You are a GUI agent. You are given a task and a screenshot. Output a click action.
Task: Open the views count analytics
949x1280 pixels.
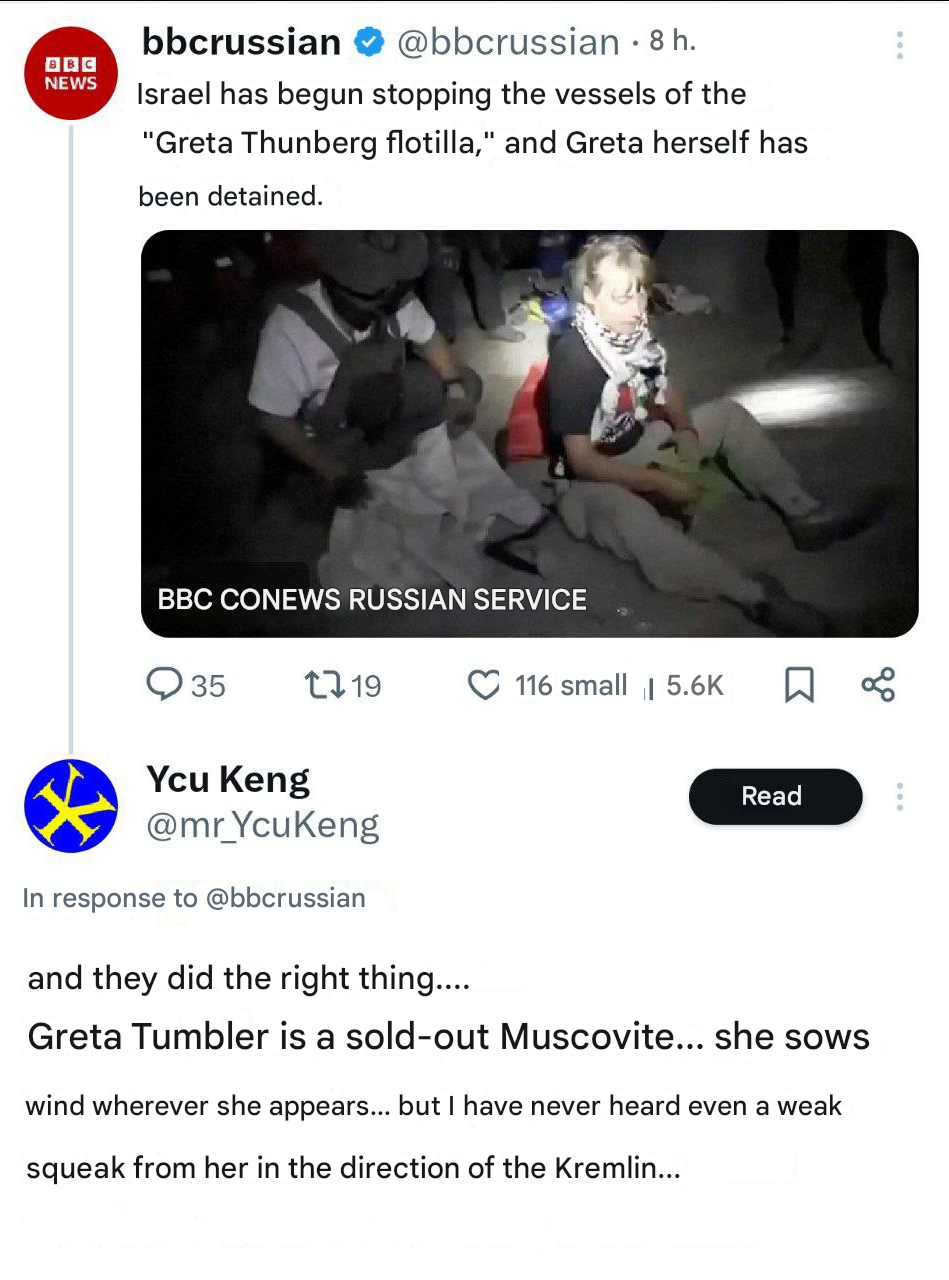tap(685, 686)
